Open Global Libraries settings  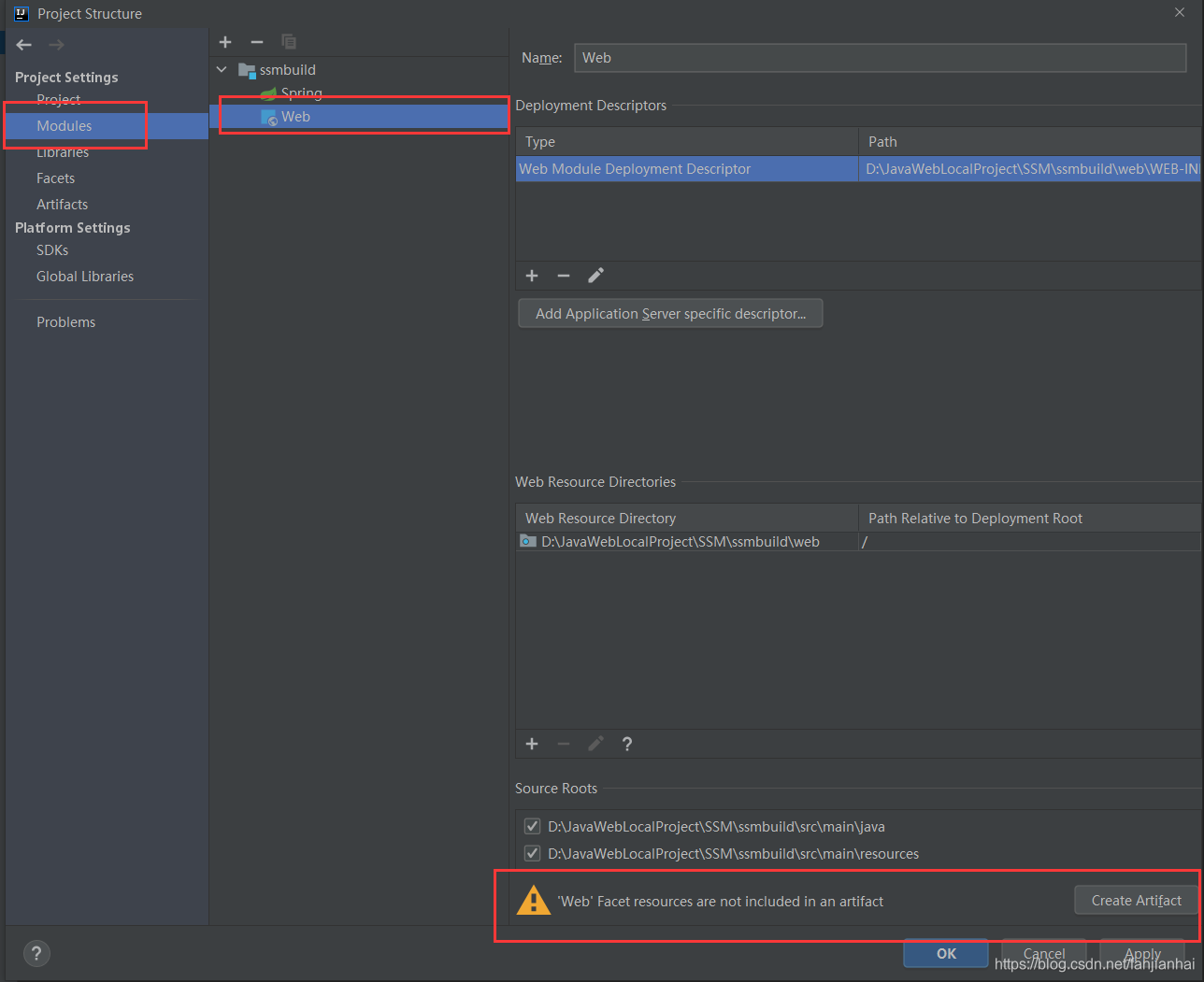click(85, 277)
